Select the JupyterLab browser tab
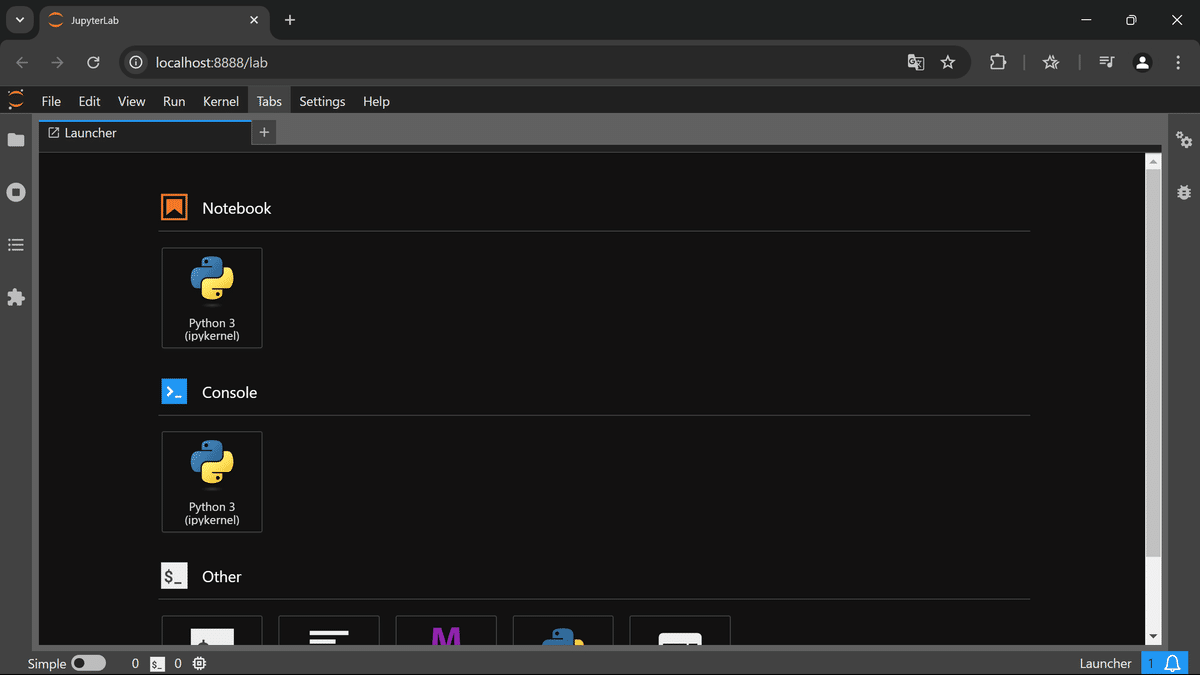 [155, 20]
